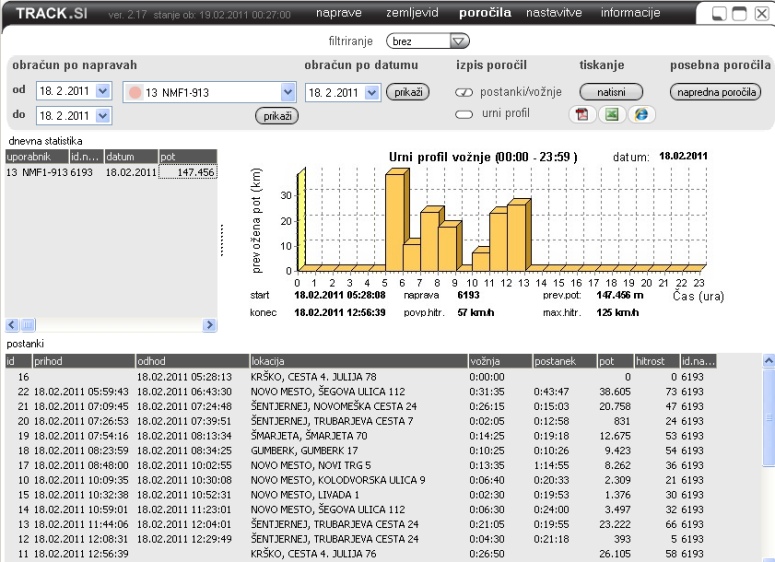Select row ŠENTJERNEJ, NOVOMEŠKA CESTA 24

[x=361, y=406]
